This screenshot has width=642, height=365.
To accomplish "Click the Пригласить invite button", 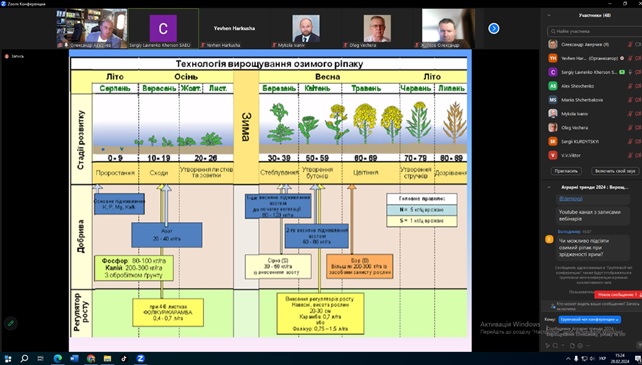I will 566,171.
